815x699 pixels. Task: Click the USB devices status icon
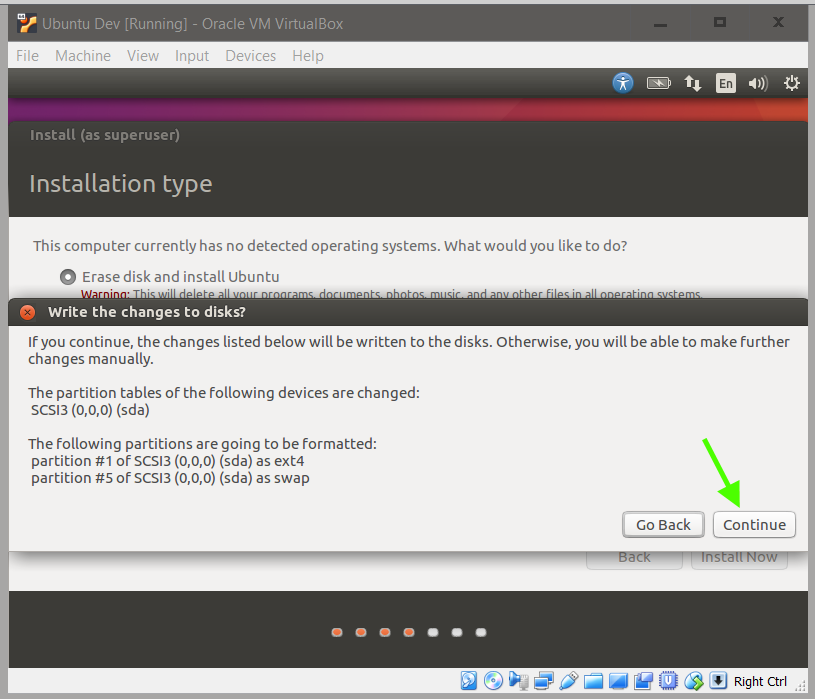coord(569,680)
